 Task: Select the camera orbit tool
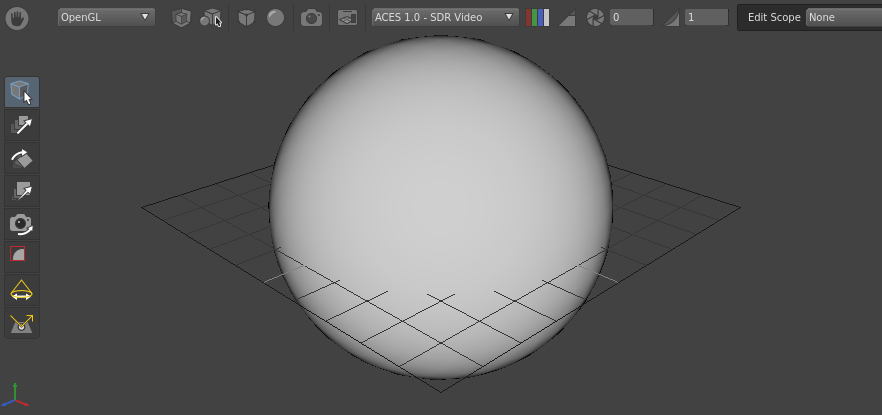pyautogui.click(x=21, y=224)
